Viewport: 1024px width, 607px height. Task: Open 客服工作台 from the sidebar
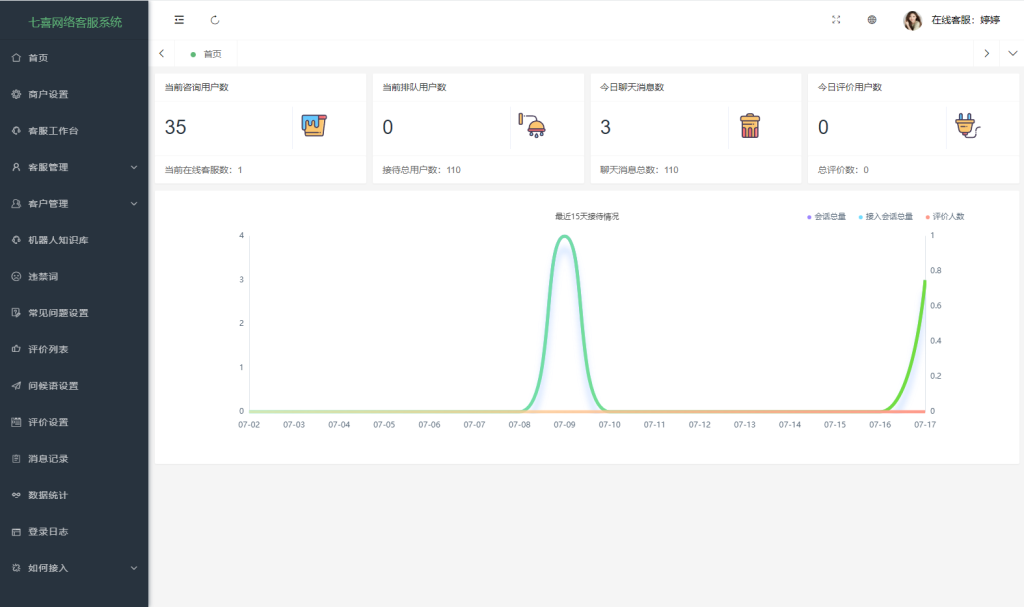click(52, 131)
